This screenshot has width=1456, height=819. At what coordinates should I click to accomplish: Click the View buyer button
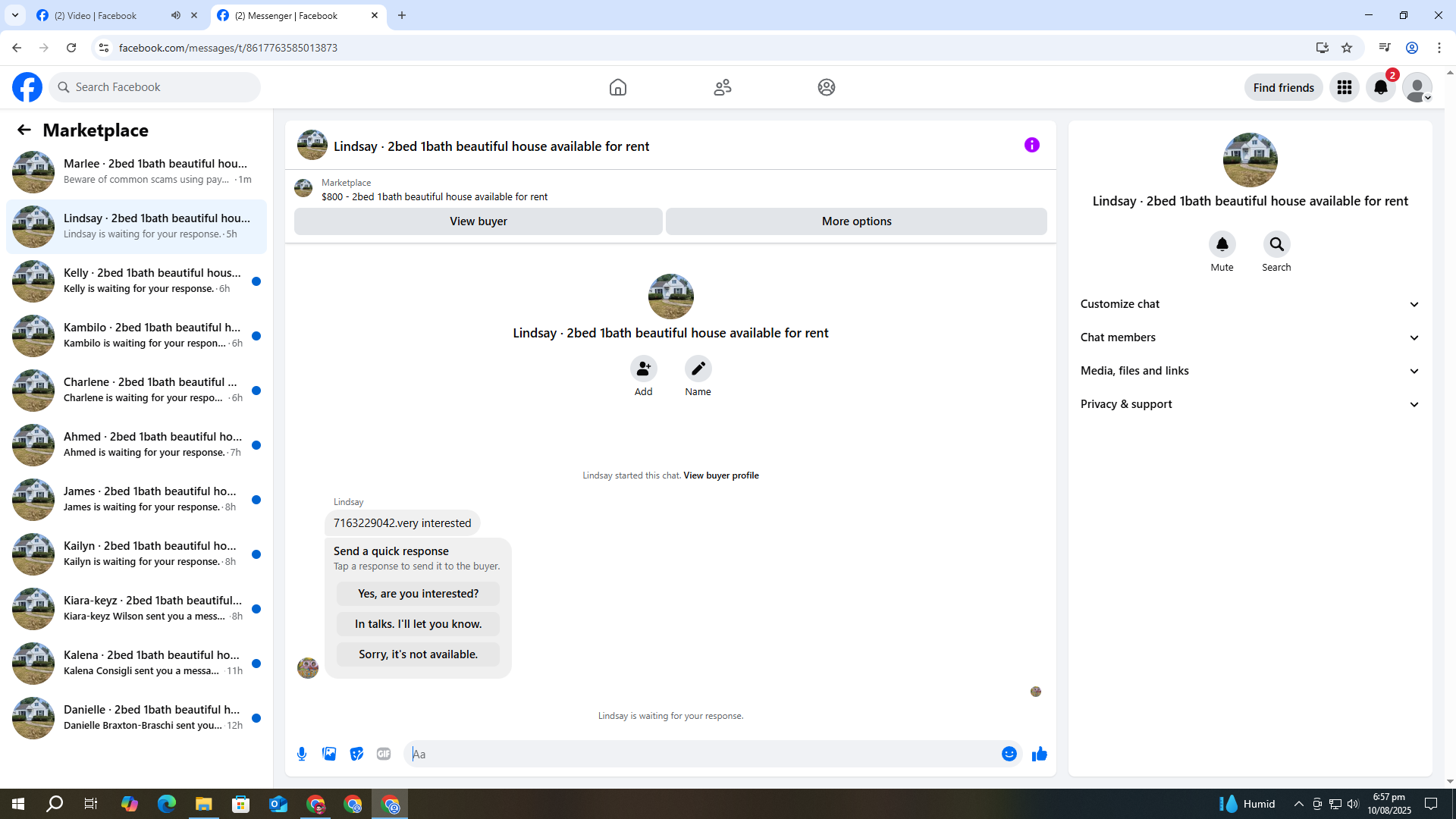click(478, 221)
